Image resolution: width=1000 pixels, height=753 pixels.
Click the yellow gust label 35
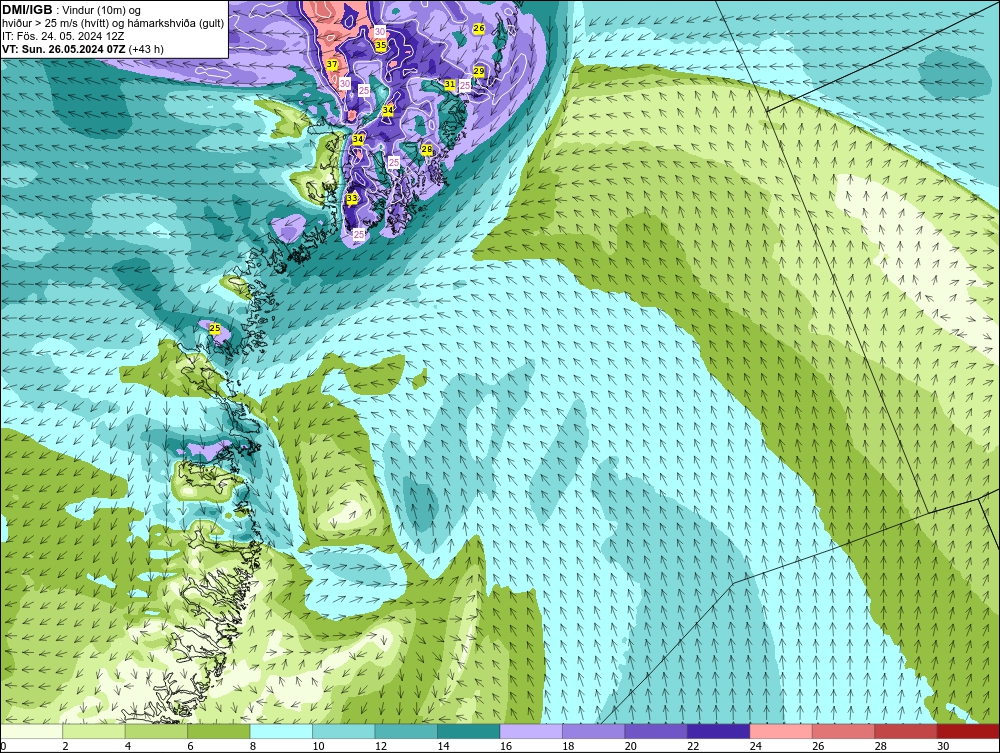(x=381, y=45)
